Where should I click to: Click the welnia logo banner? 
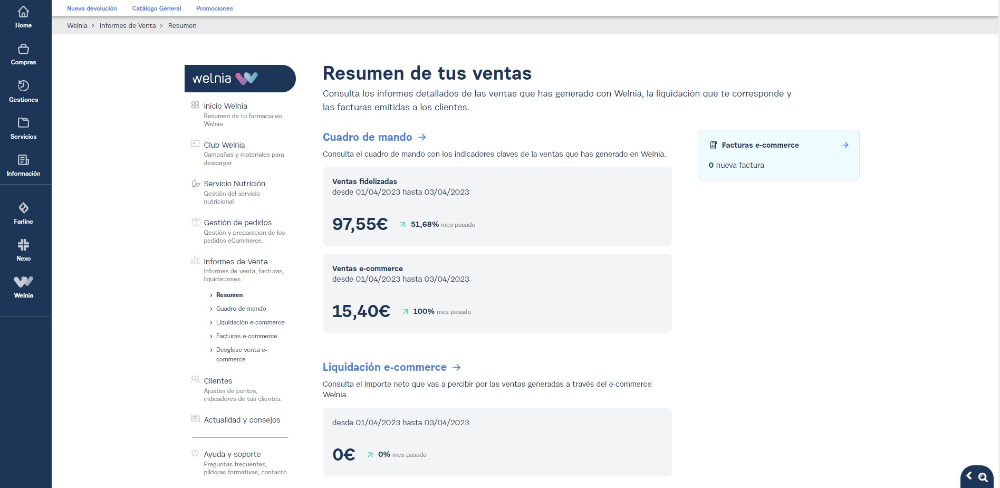click(x=240, y=78)
